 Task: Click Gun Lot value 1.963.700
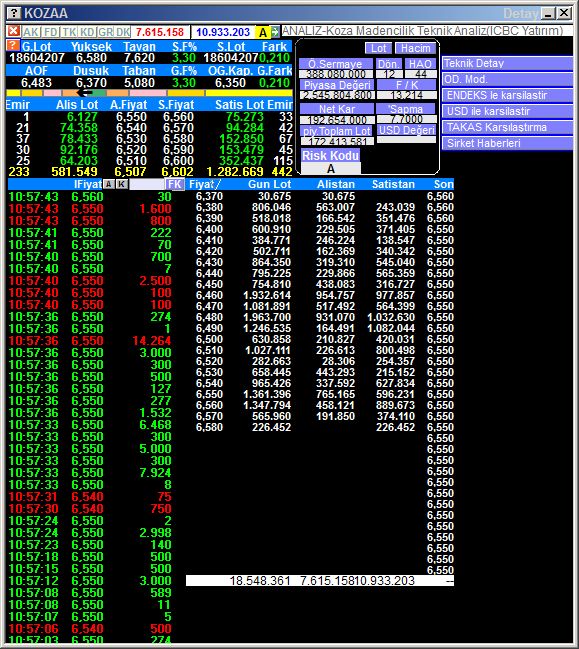[x=267, y=317]
